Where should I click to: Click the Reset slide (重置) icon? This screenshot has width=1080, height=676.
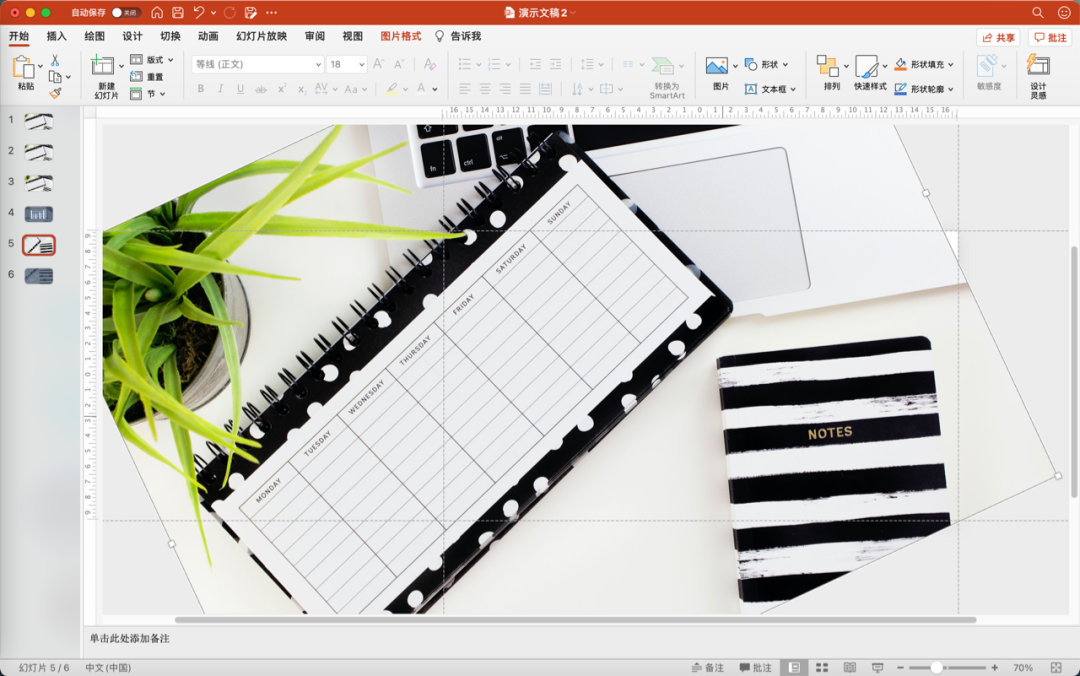point(136,76)
